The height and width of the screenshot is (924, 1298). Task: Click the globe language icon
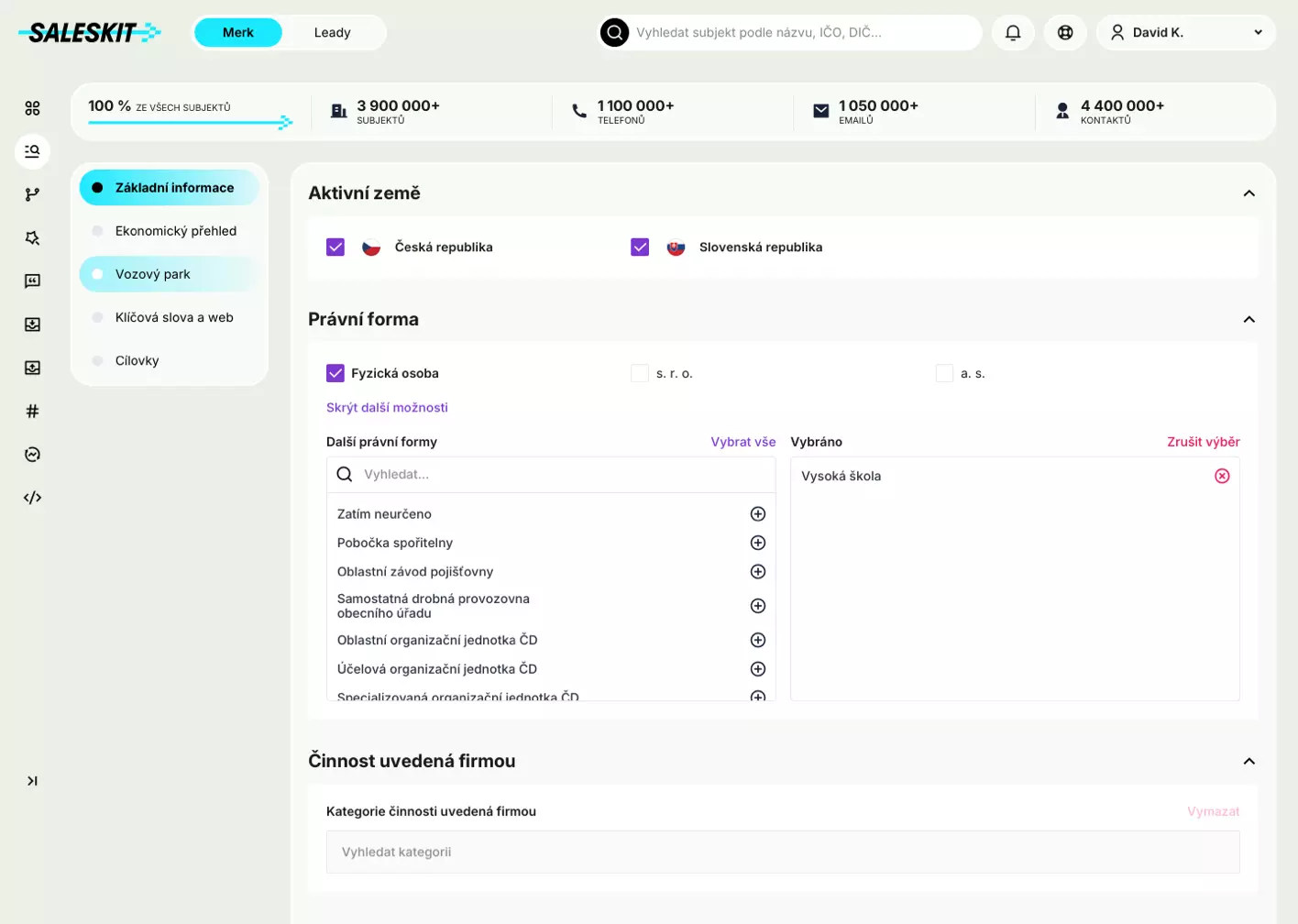(x=1065, y=32)
